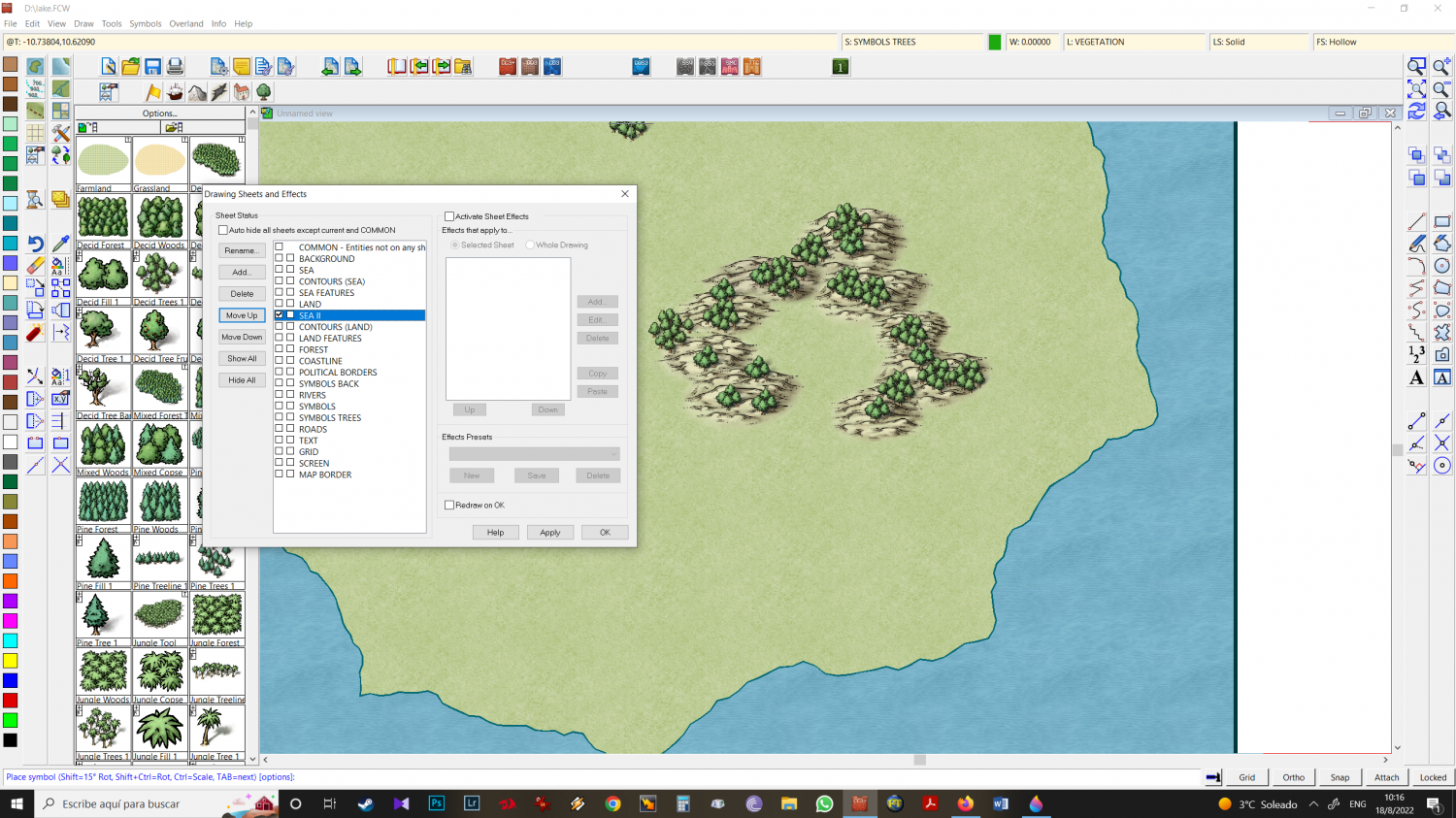Click the green current color indicator
Screen dimensions: 1456x818
(x=995, y=42)
